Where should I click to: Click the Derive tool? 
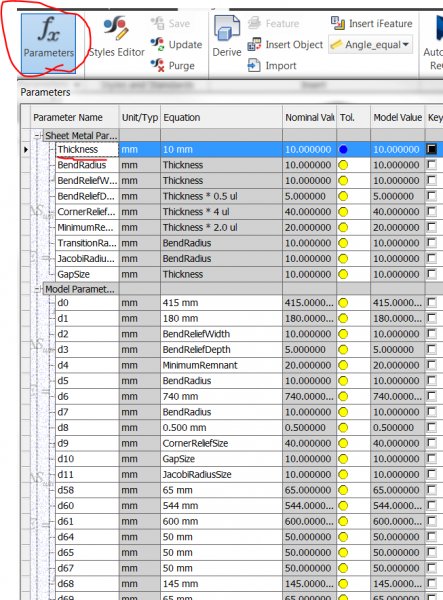coord(227,36)
